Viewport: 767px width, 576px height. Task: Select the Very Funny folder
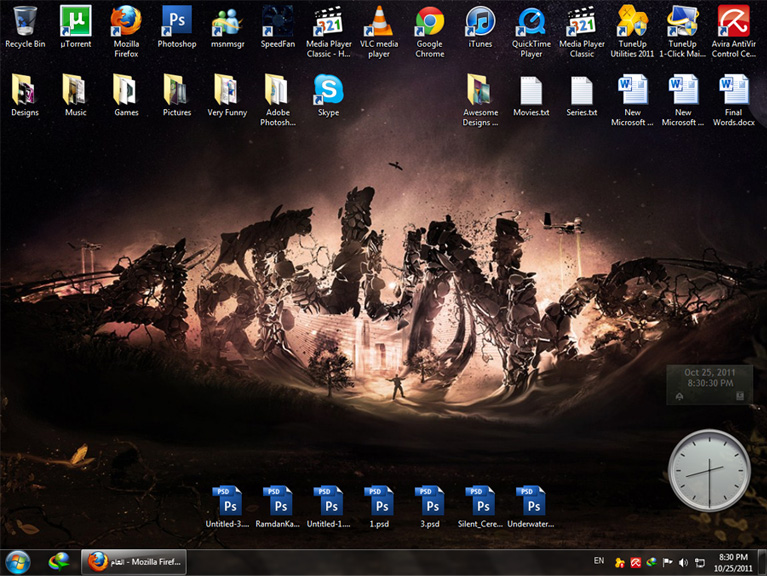[x=227, y=95]
